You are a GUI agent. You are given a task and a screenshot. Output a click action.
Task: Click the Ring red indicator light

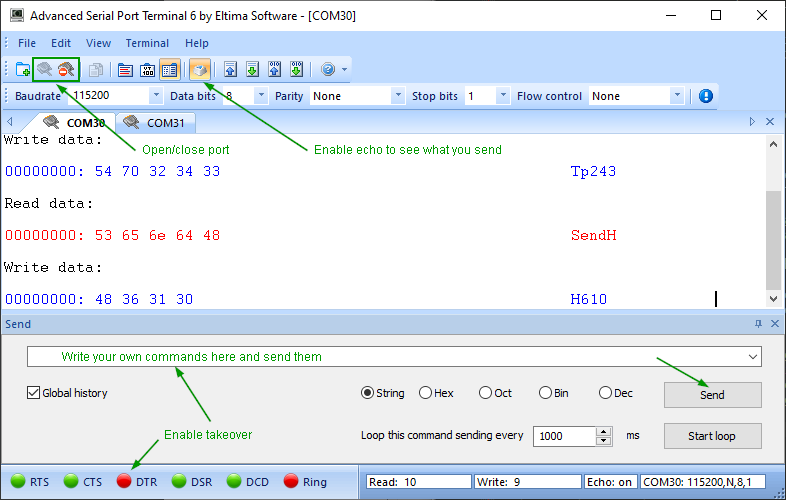[291, 481]
